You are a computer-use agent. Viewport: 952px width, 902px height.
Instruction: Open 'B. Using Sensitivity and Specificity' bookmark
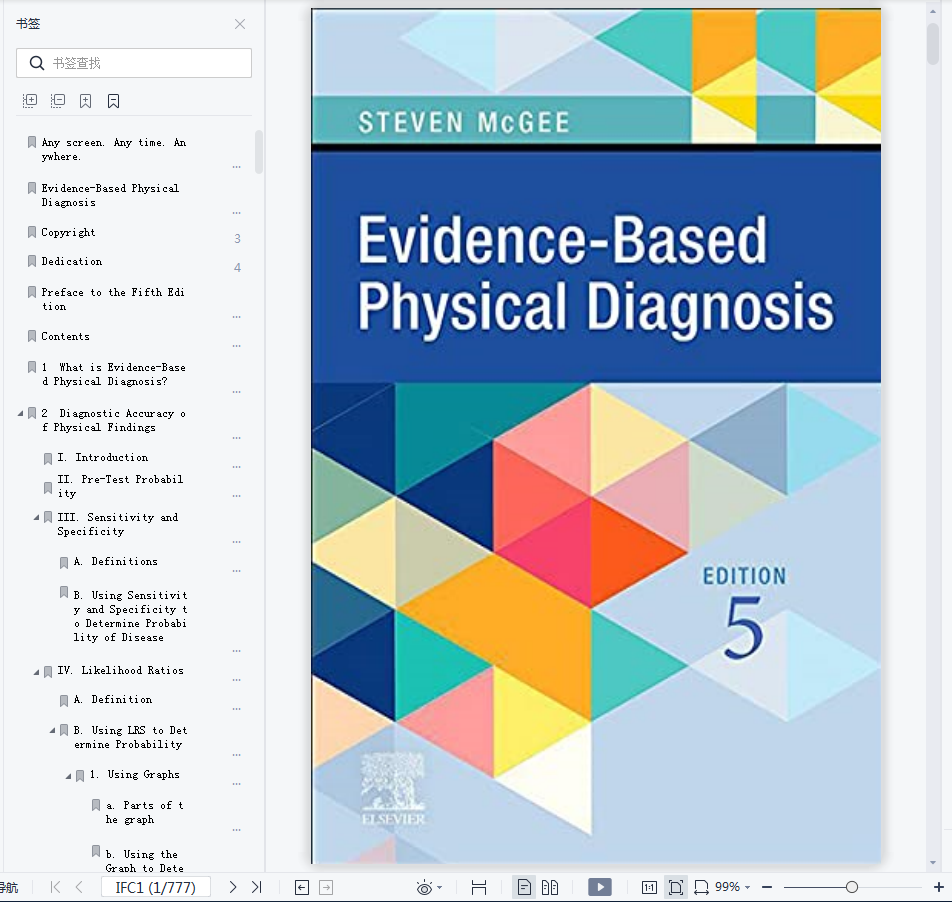[131, 616]
